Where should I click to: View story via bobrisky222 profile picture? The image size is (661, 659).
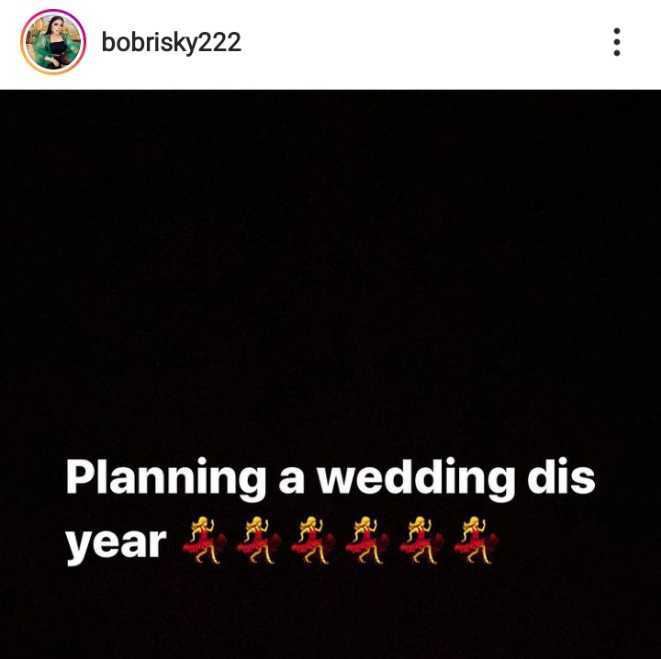point(53,42)
